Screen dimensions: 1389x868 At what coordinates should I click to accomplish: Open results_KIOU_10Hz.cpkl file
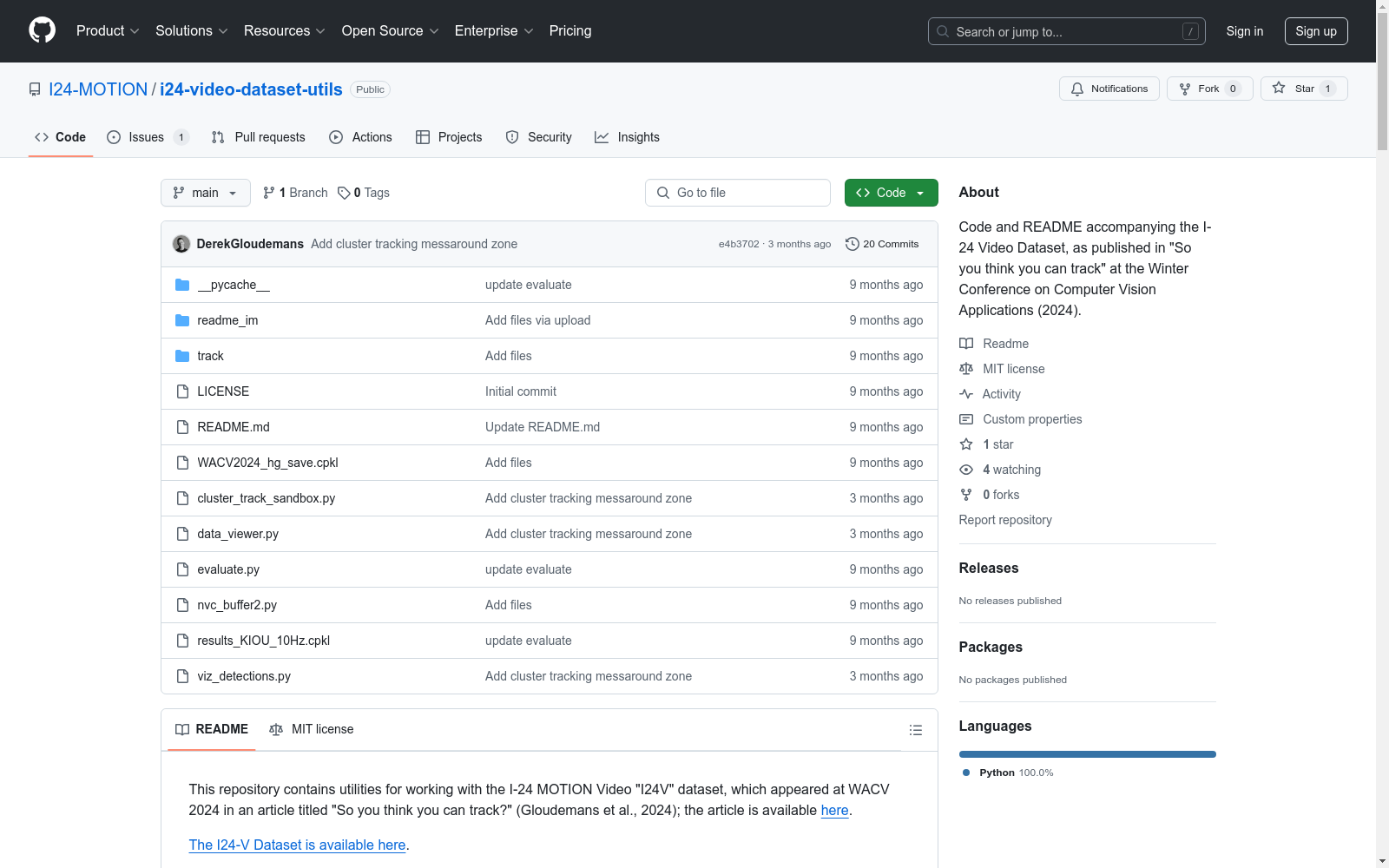(264, 641)
